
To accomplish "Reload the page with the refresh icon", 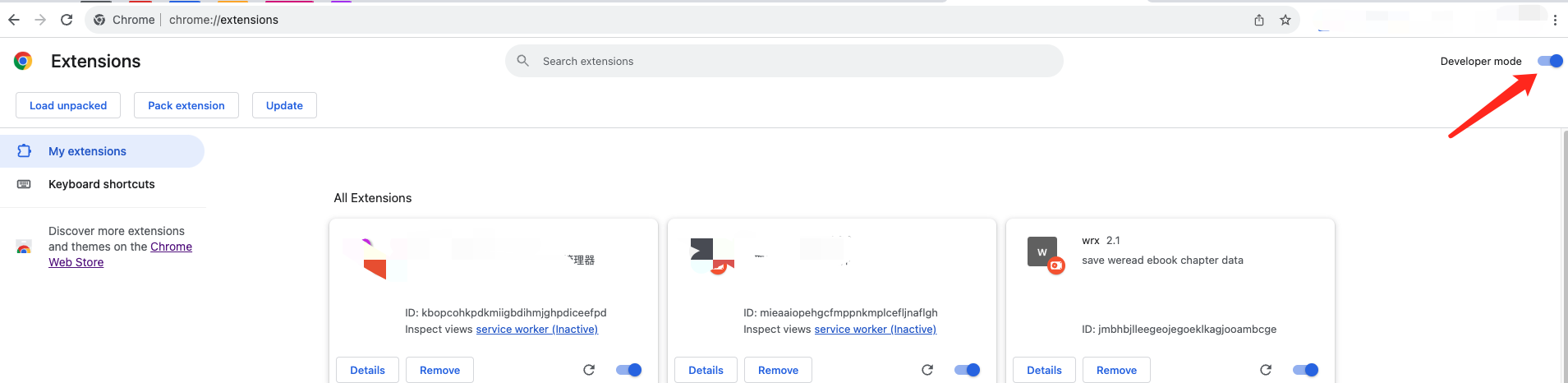I will click(x=67, y=20).
